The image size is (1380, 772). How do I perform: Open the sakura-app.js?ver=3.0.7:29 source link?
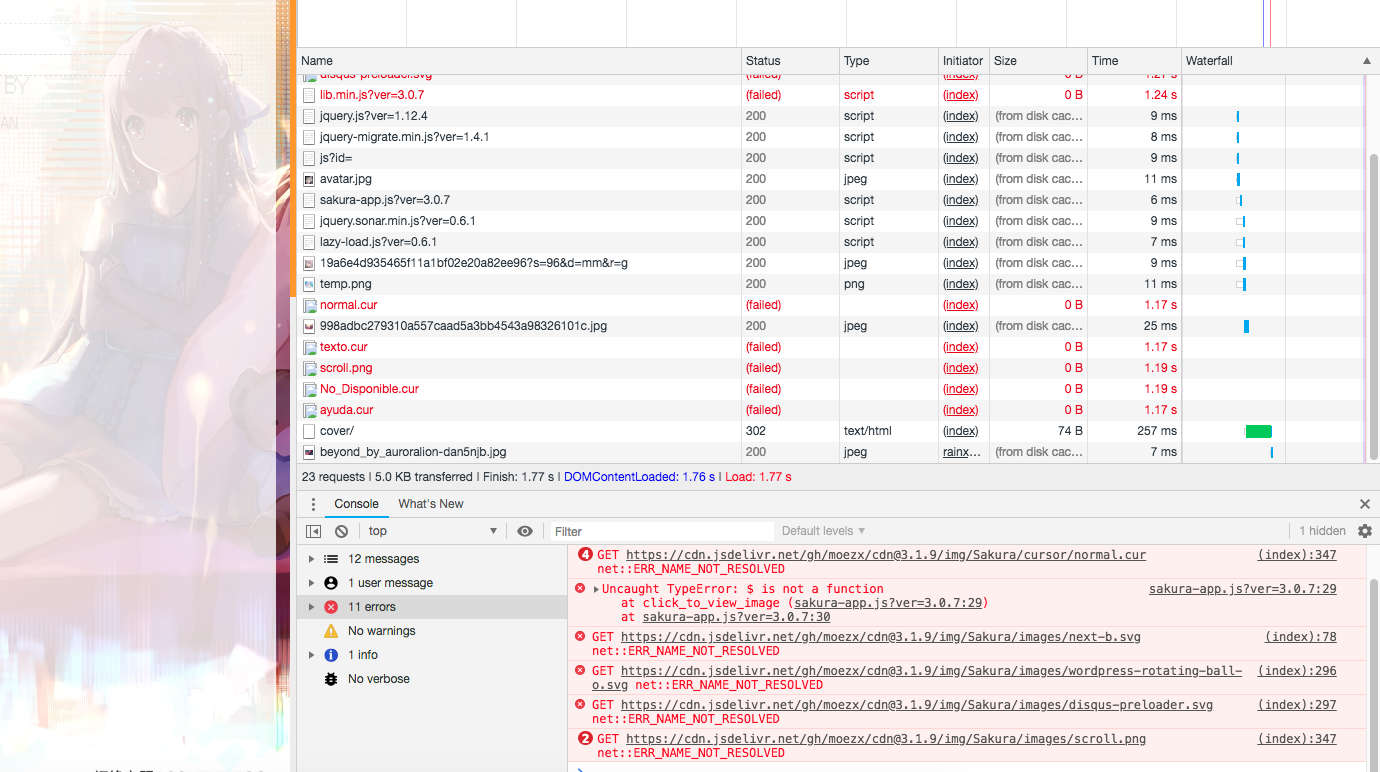click(1242, 589)
